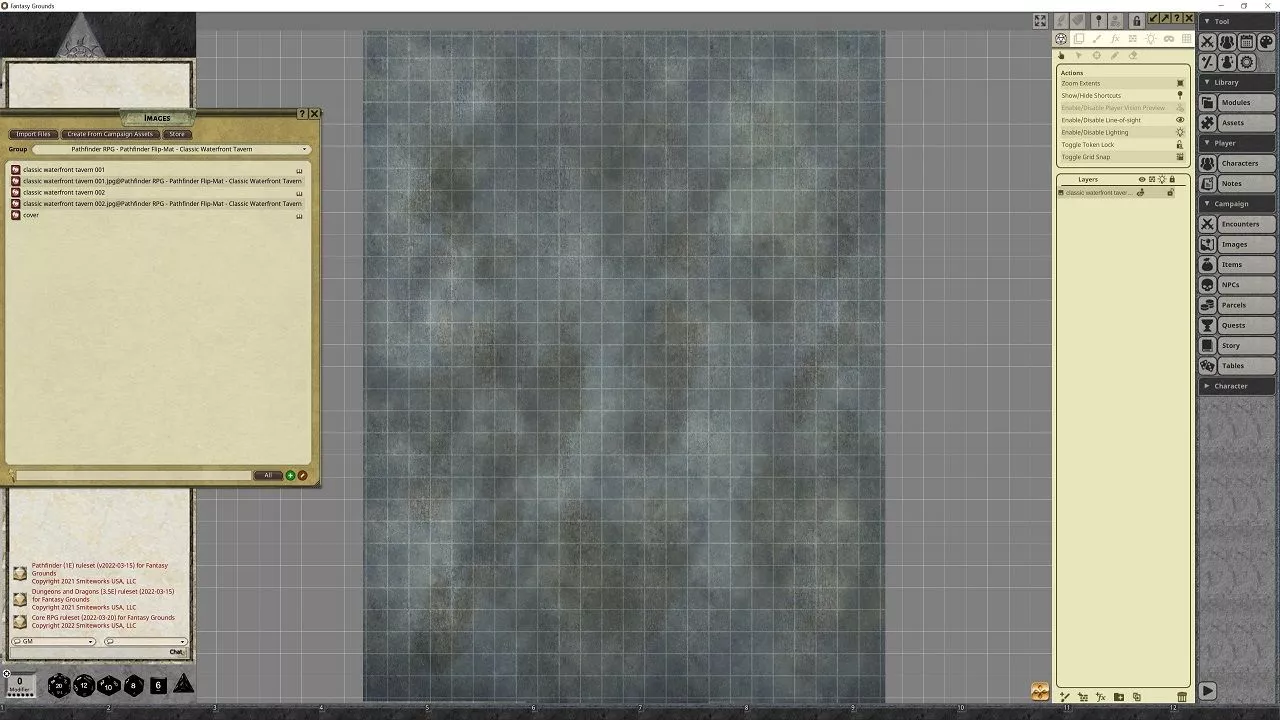
Task: Click the map fullscreen expand icon
Action: [x=1040, y=21]
